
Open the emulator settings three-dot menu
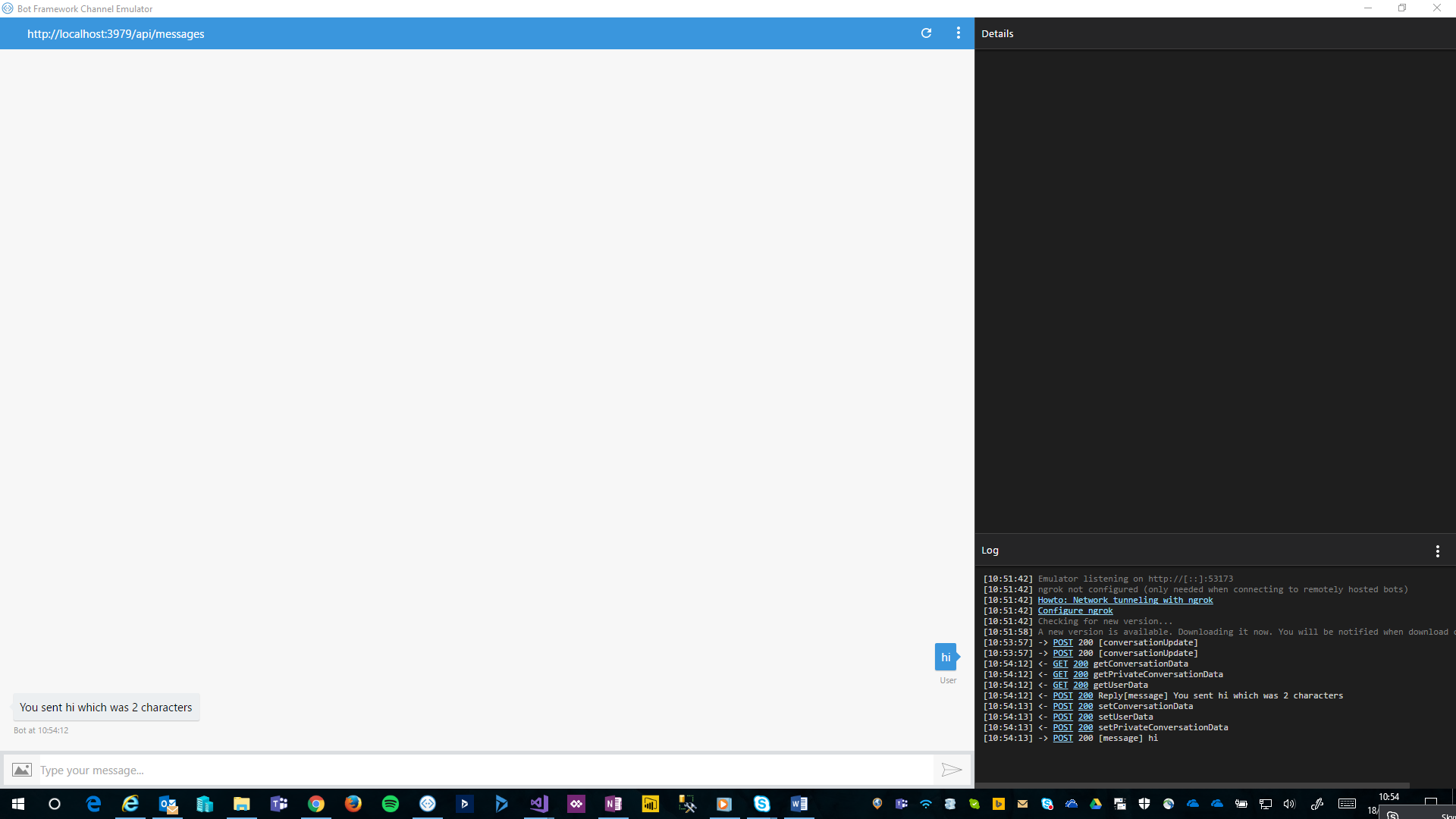pos(959,33)
